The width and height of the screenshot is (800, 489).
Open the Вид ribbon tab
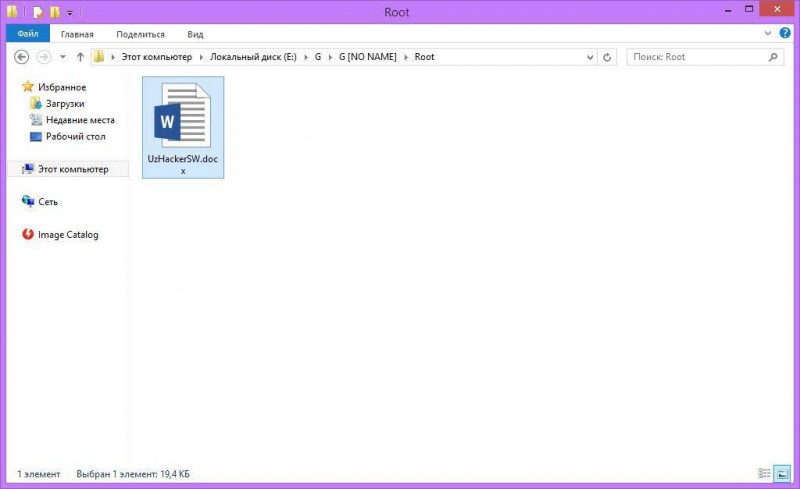click(195, 34)
